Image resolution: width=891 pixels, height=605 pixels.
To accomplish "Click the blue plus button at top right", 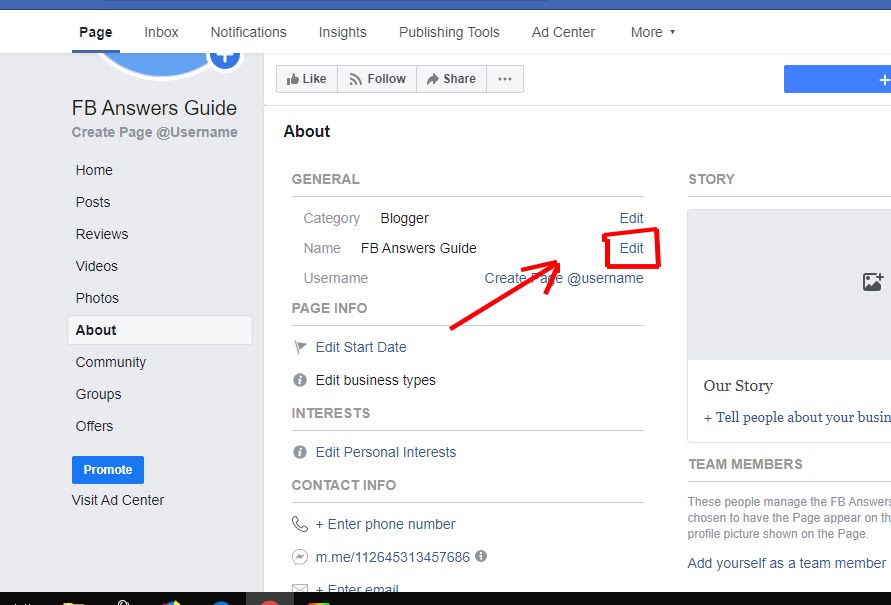I will click(x=838, y=79).
